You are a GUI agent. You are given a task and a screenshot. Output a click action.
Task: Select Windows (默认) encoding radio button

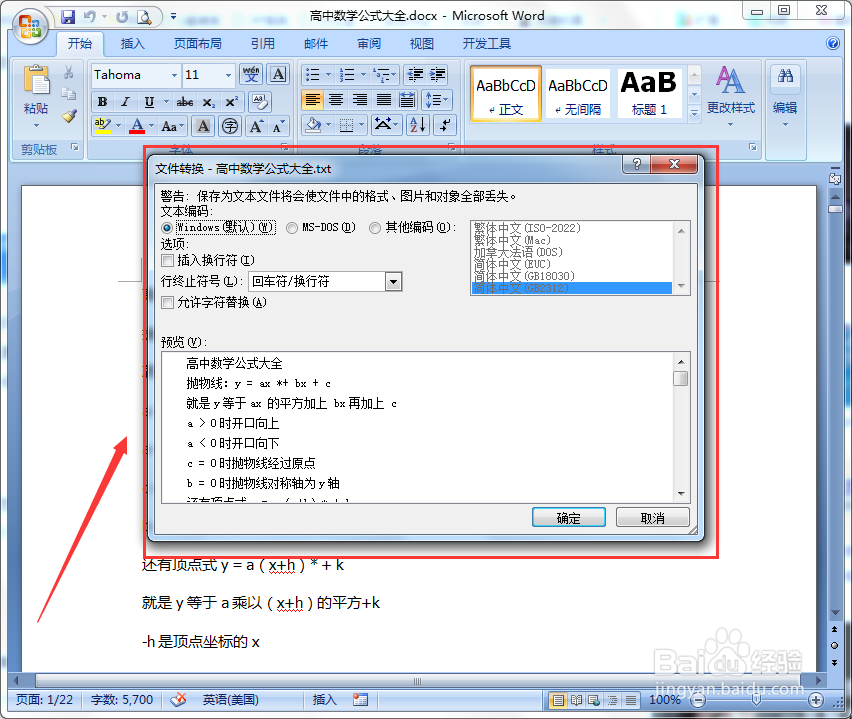point(167,228)
